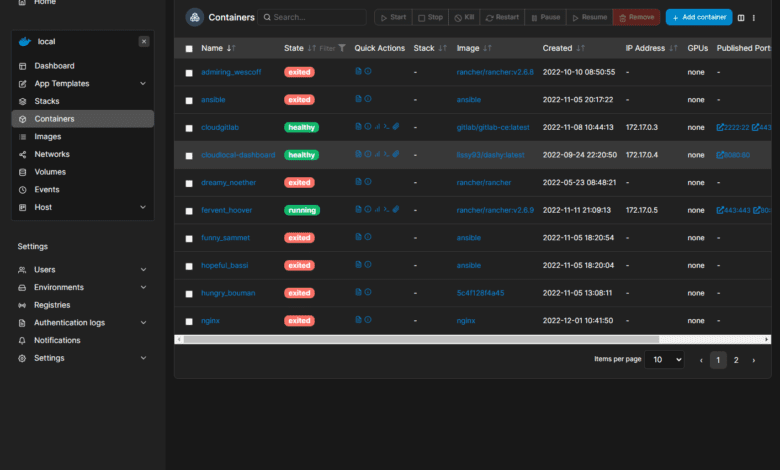Open exec console for fervent_hoover
The height and width of the screenshot is (470, 780).
[x=386, y=209]
